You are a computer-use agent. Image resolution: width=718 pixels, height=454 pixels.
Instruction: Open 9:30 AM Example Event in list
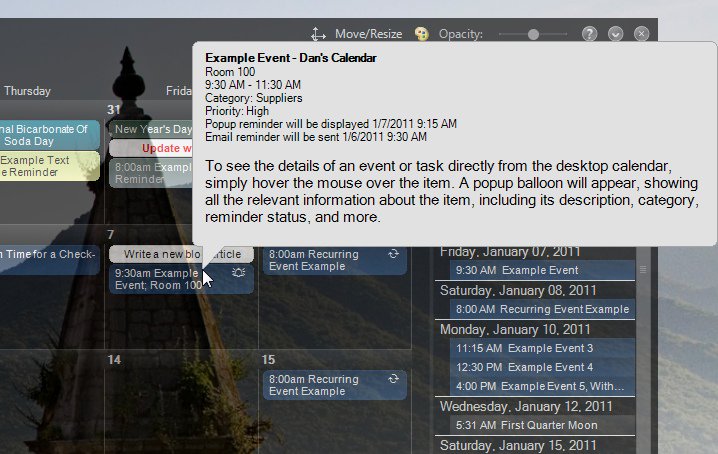point(542,270)
